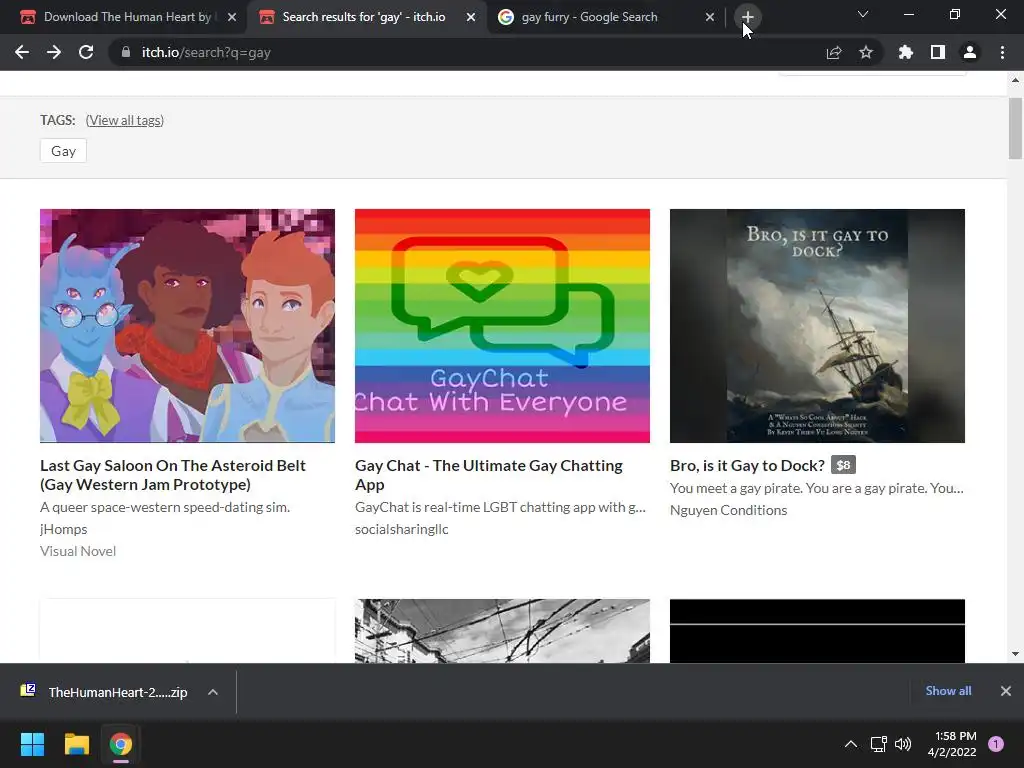
Task: Open a new tab with plus button
Action: (x=747, y=17)
